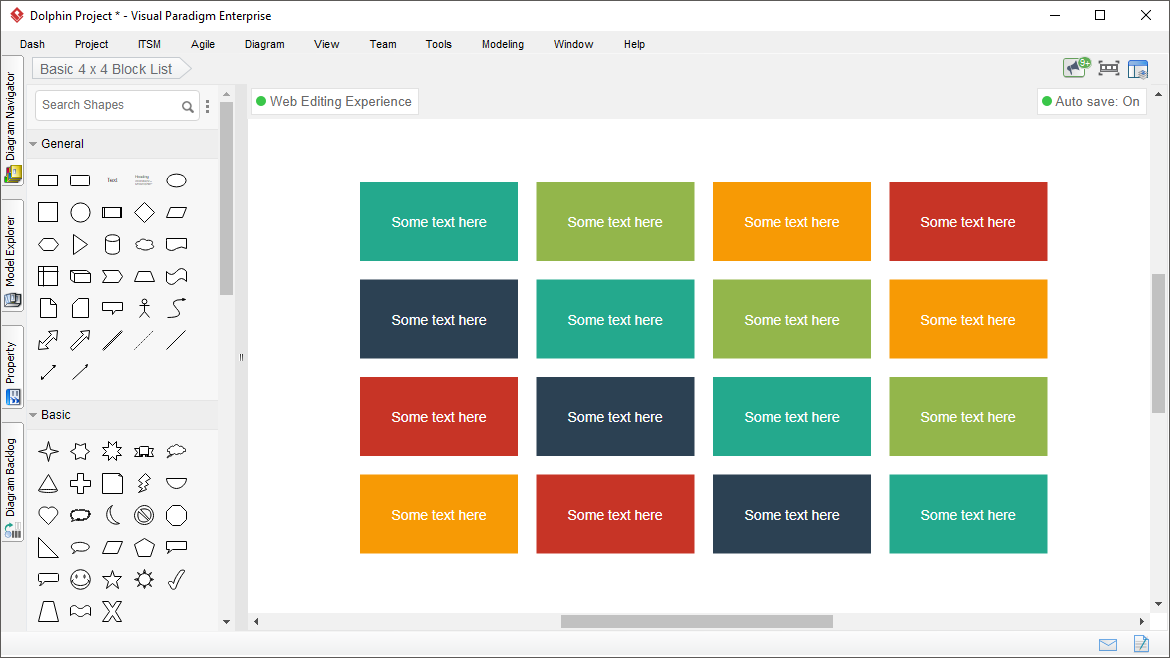Open the Modeling menu
1170x658 pixels.
[502, 44]
